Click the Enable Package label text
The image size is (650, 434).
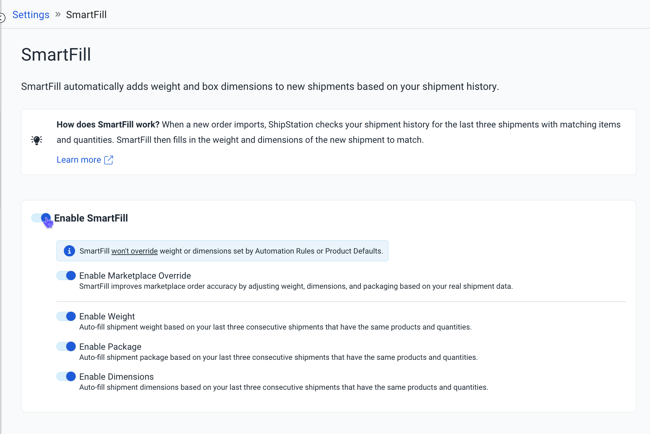(x=110, y=347)
